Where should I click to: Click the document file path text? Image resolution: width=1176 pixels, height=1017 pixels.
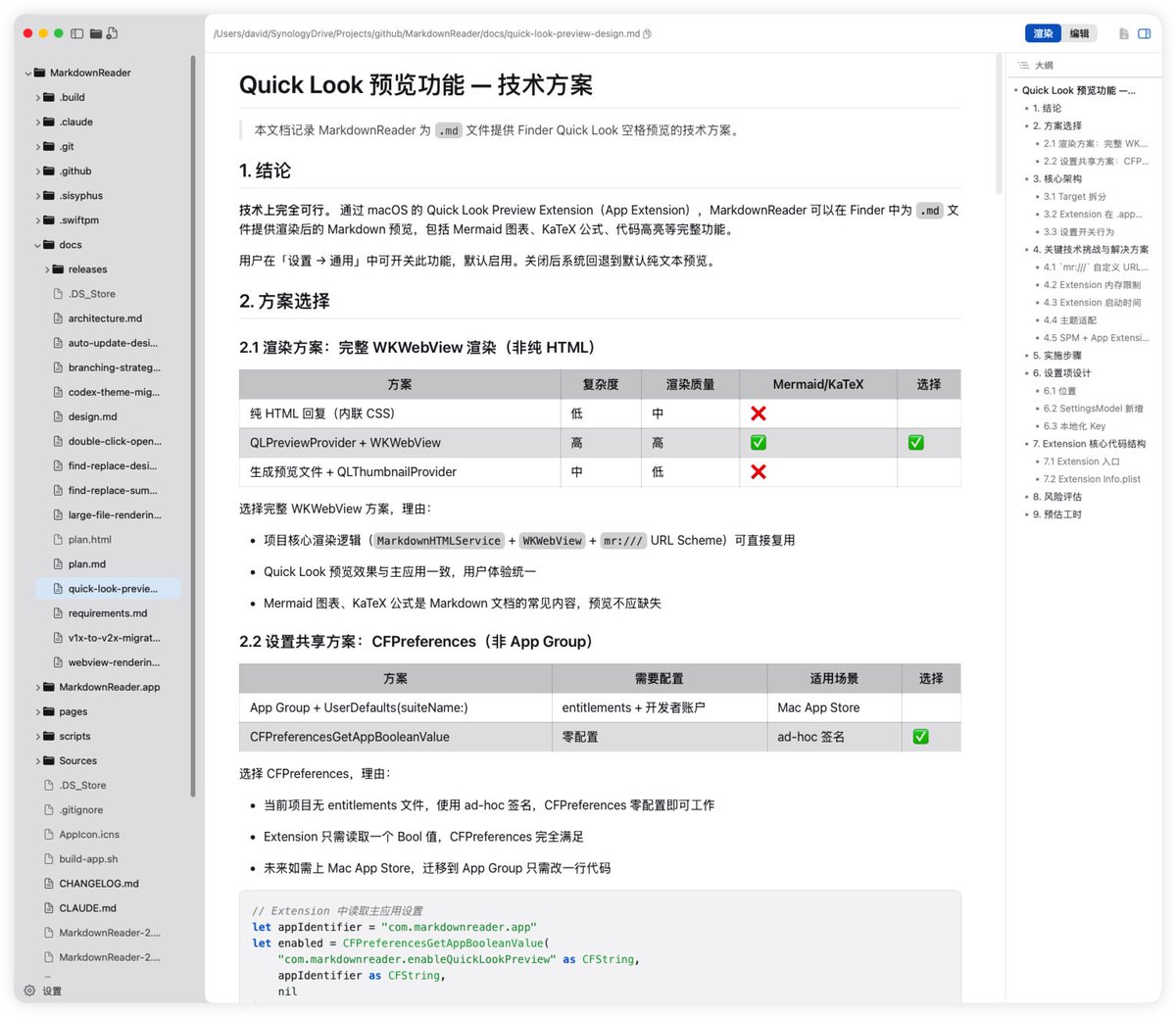(x=426, y=33)
